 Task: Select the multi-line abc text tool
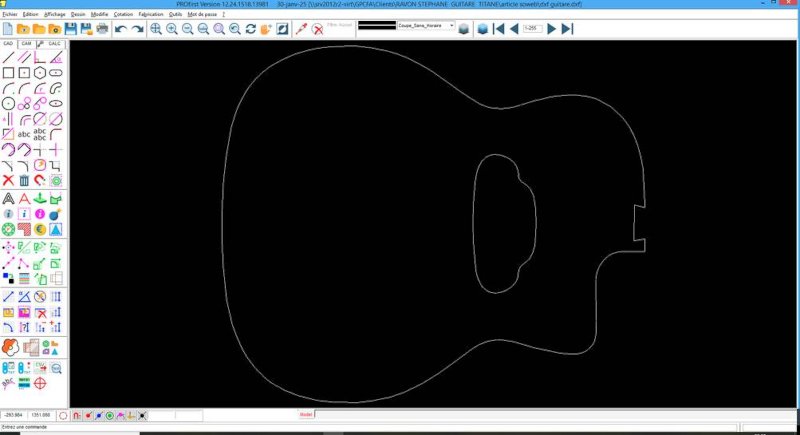(x=40, y=135)
